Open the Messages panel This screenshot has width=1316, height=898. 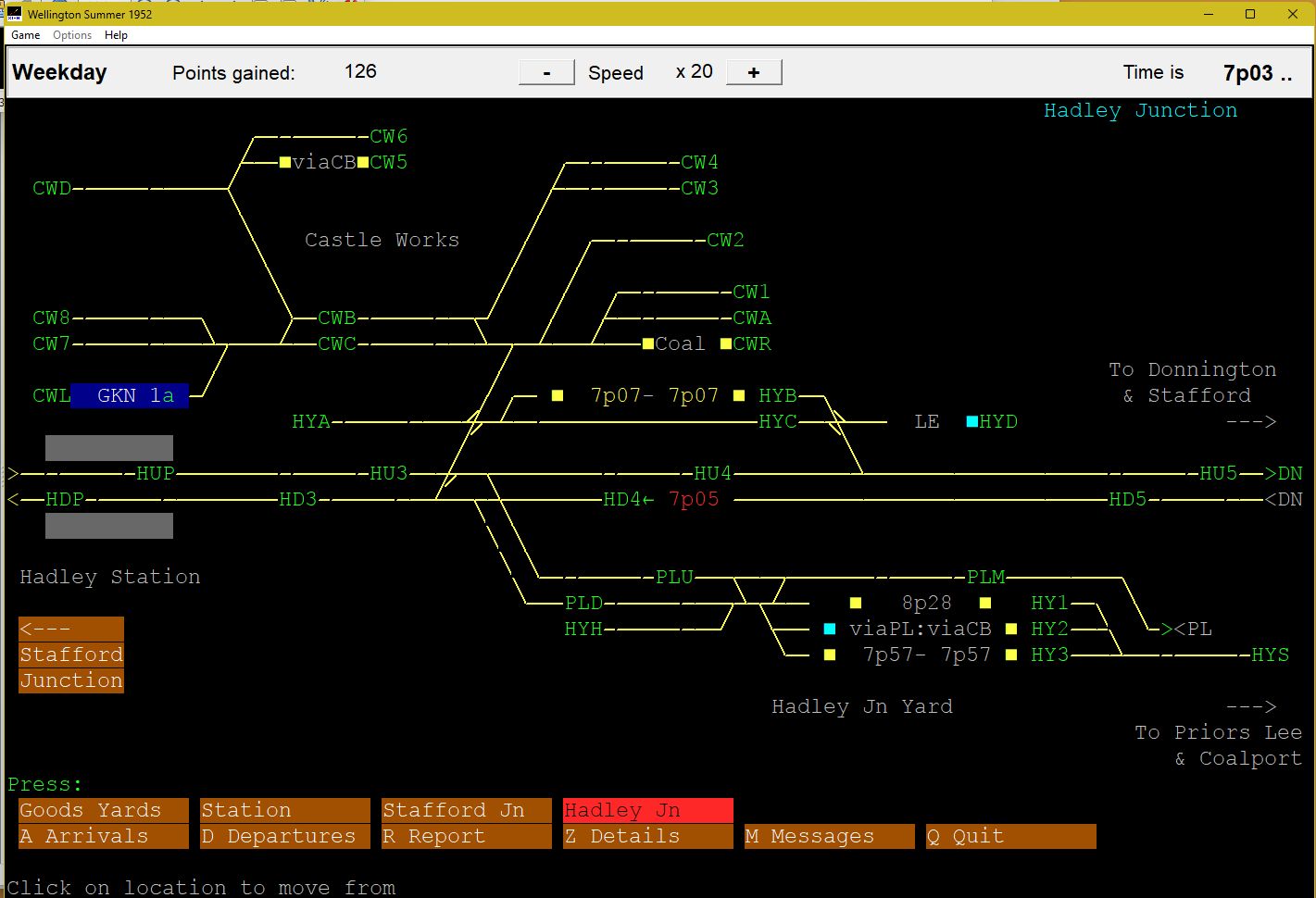[x=829, y=836]
